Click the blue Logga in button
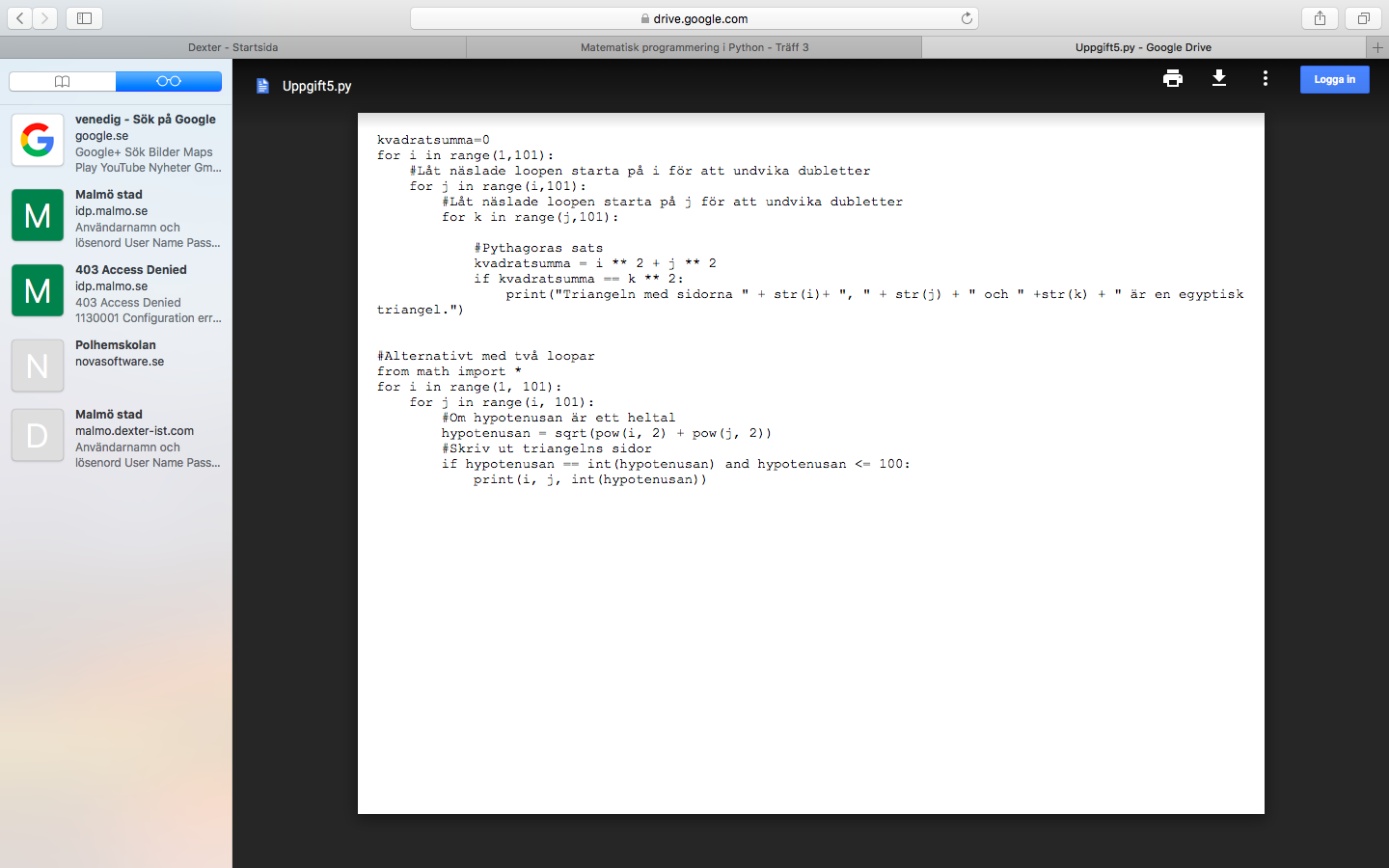Image resolution: width=1389 pixels, height=868 pixels. pyautogui.click(x=1334, y=79)
